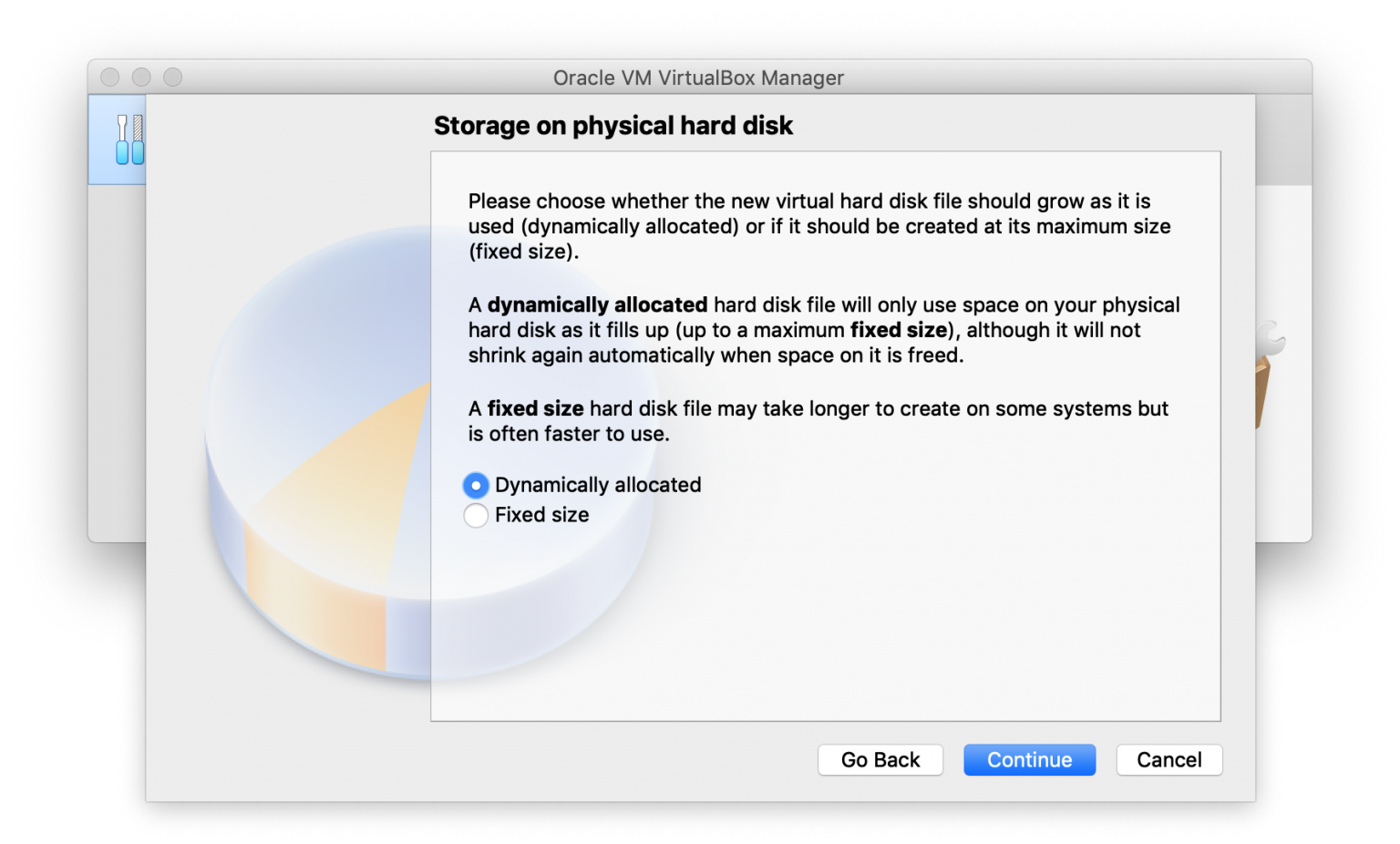
Task: Click the bold "dynamically allocated" description text
Action: click(597, 305)
